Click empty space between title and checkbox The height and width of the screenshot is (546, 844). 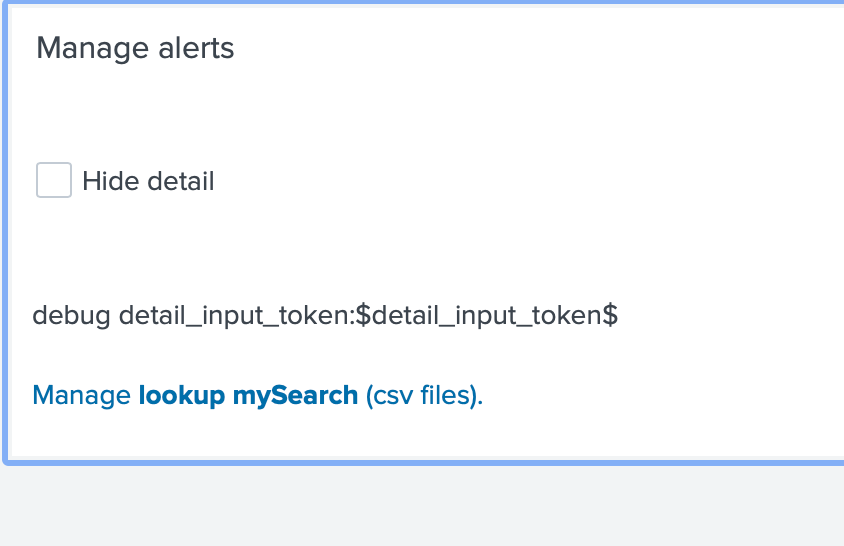tap(300, 112)
